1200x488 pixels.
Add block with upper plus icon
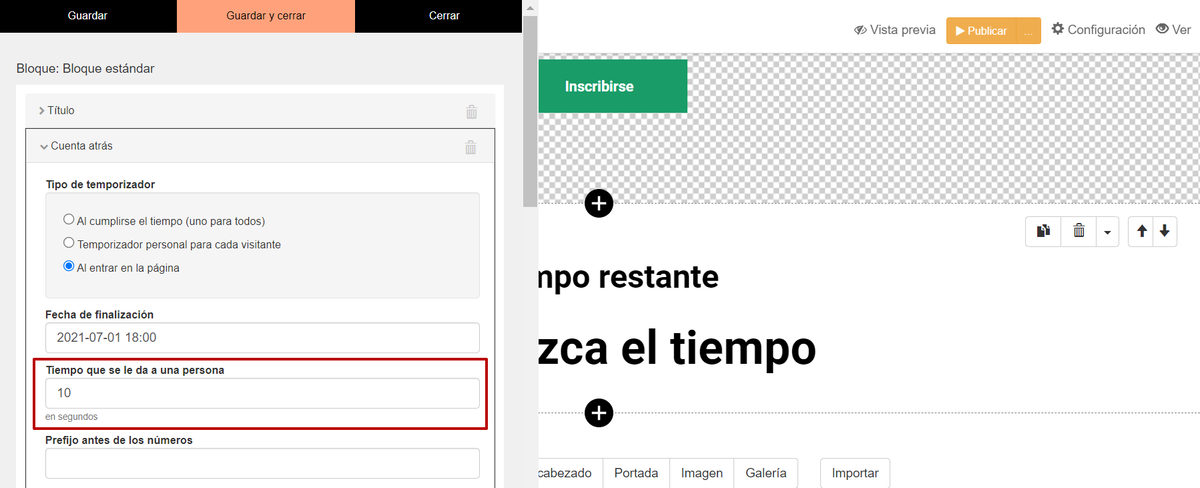point(598,203)
